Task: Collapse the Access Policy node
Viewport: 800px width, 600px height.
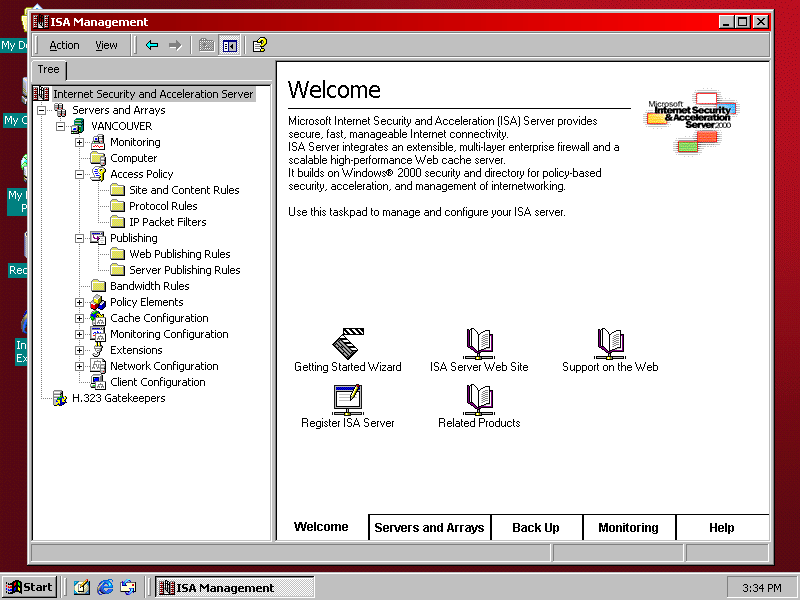Action: [x=80, y=174]
